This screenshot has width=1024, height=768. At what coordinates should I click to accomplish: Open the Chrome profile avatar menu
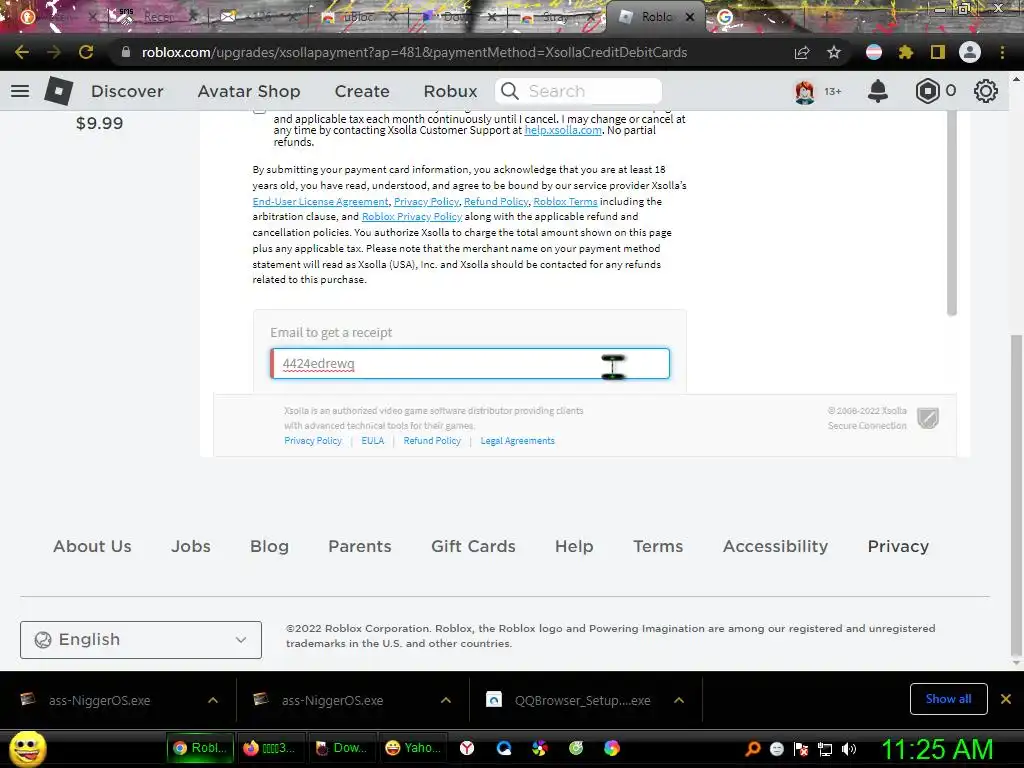tap(970, 52)
